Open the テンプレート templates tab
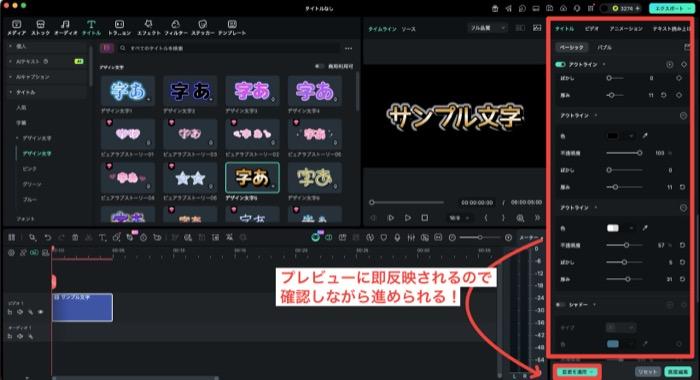700x380 pixels. [232, 27]
